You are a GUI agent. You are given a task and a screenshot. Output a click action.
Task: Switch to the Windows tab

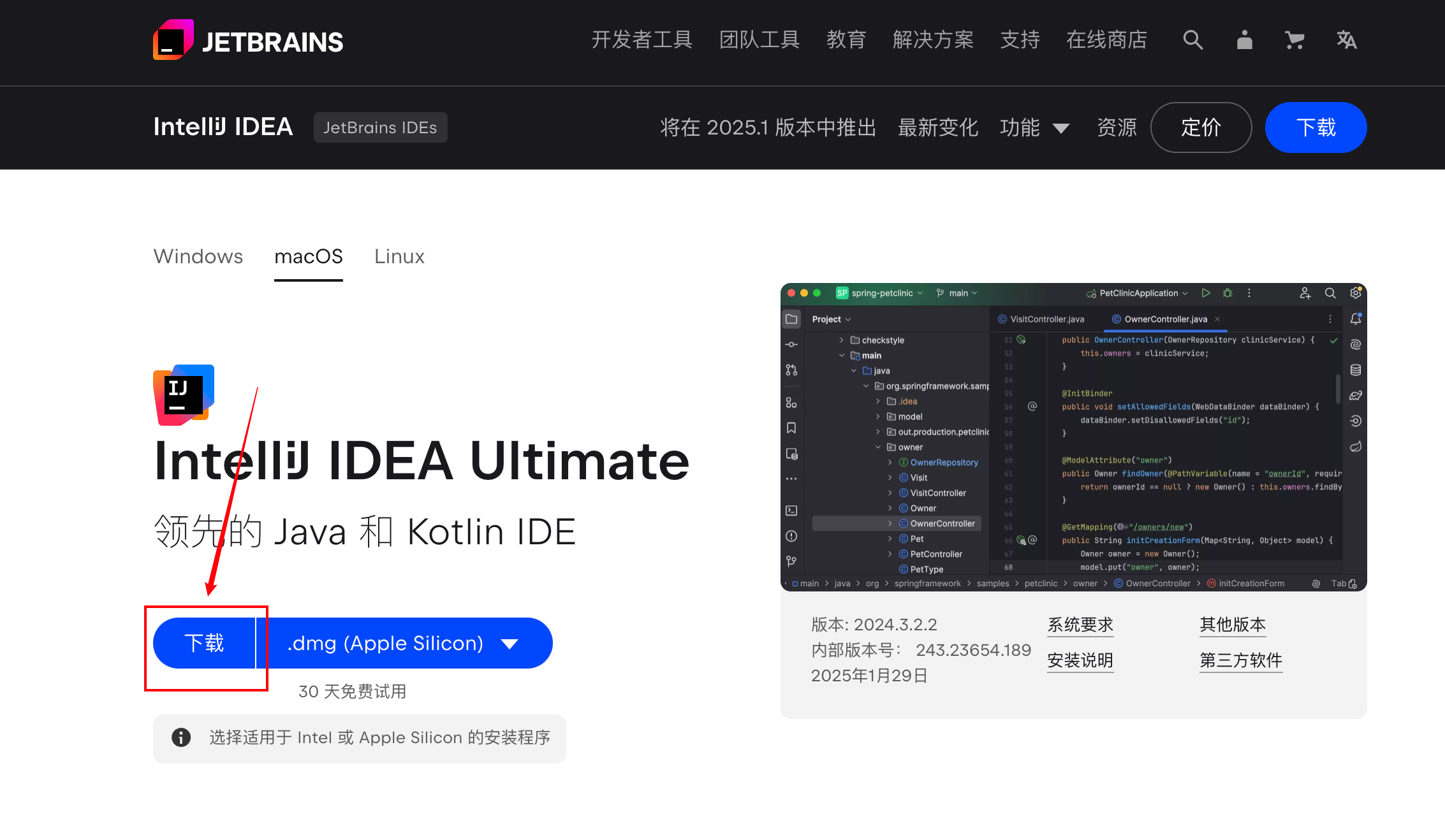[x=198, y=256]
